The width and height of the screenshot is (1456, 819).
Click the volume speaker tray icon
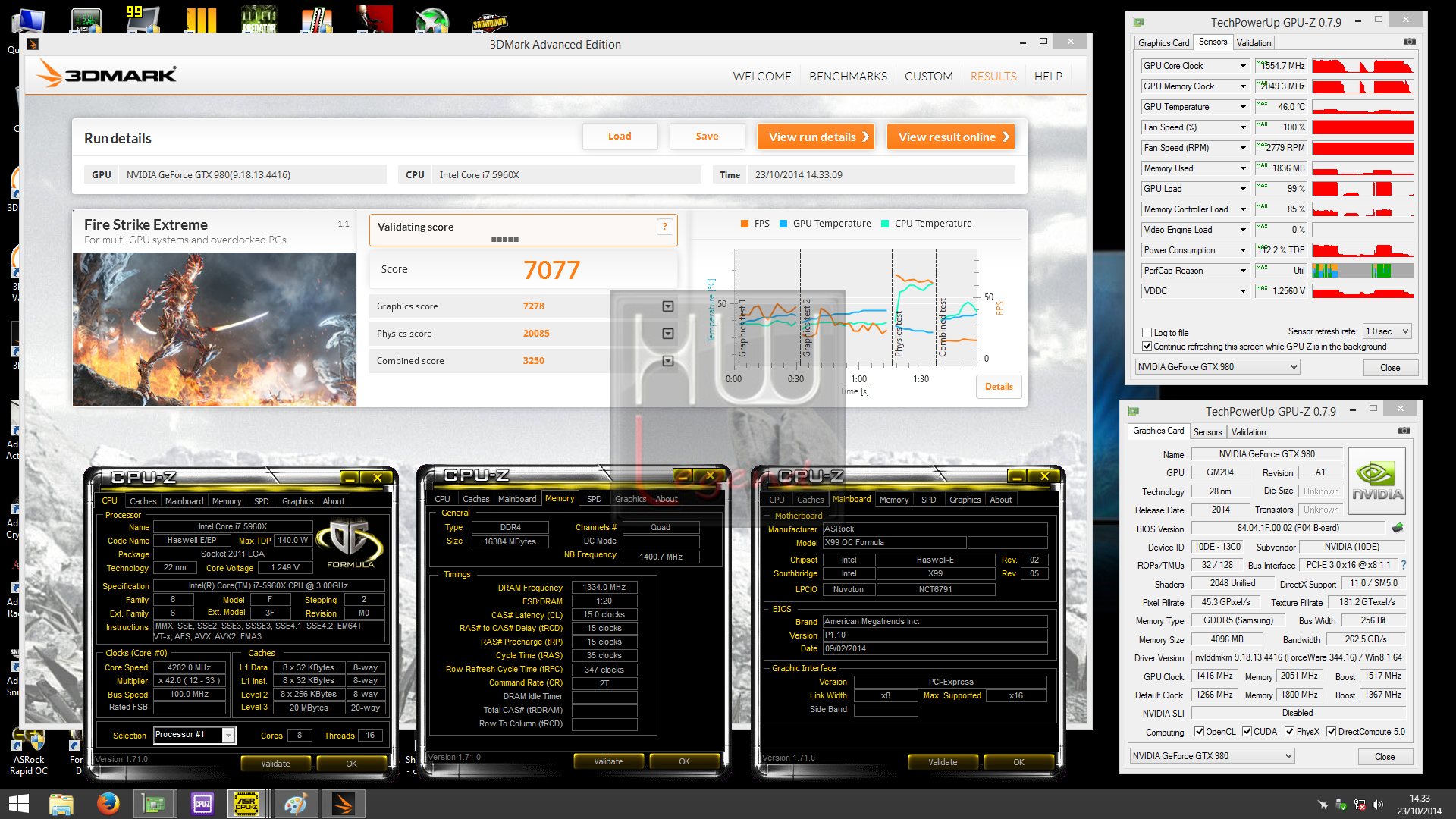tap(1378, 805)
